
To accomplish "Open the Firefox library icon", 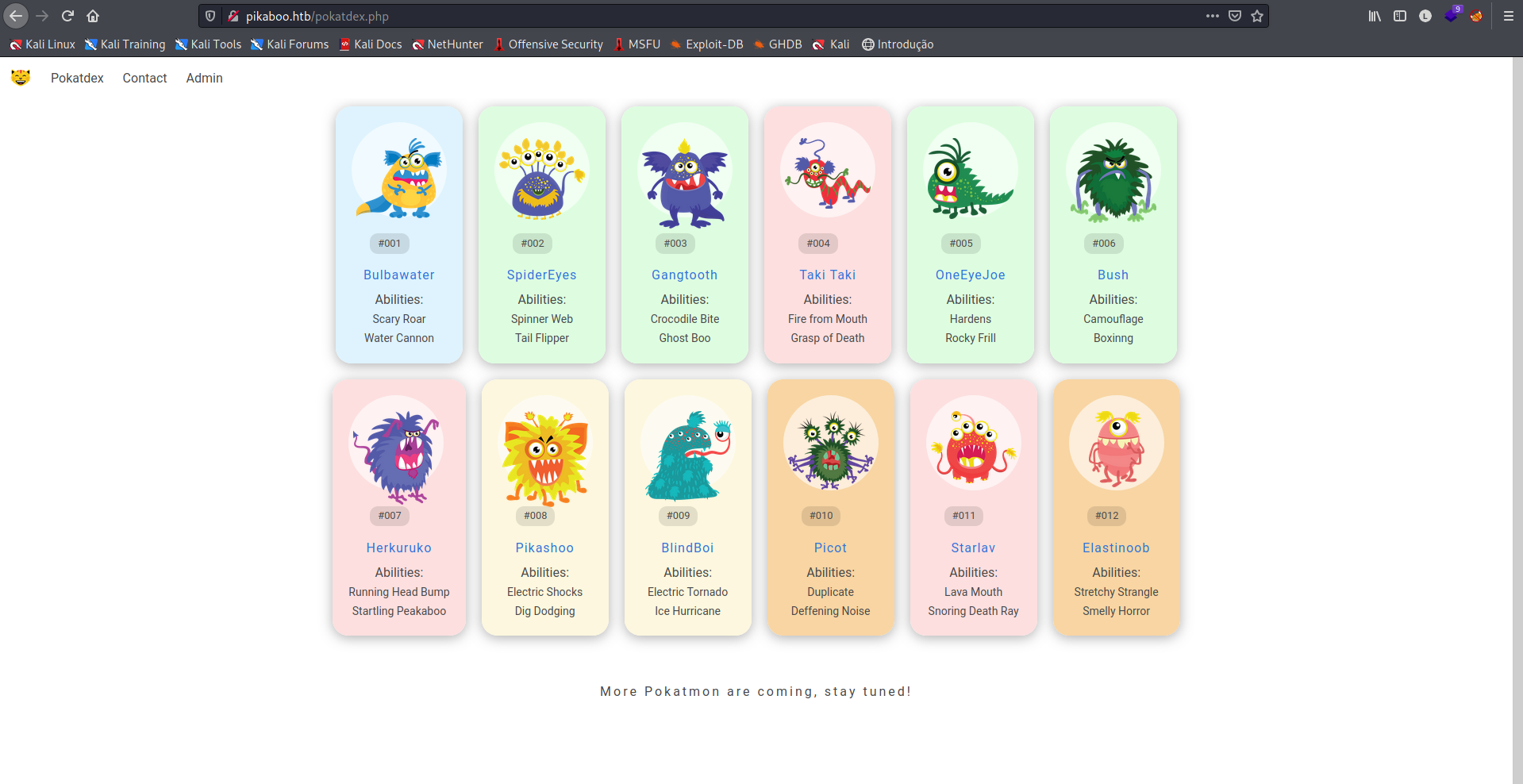I will click(1375, 16).
